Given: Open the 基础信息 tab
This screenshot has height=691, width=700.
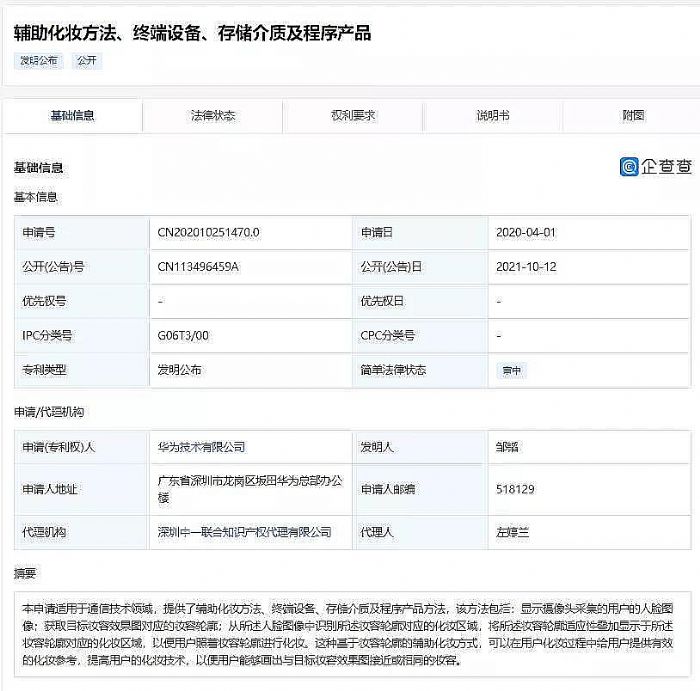Looking at the screenshot, I should coord(72,116).
